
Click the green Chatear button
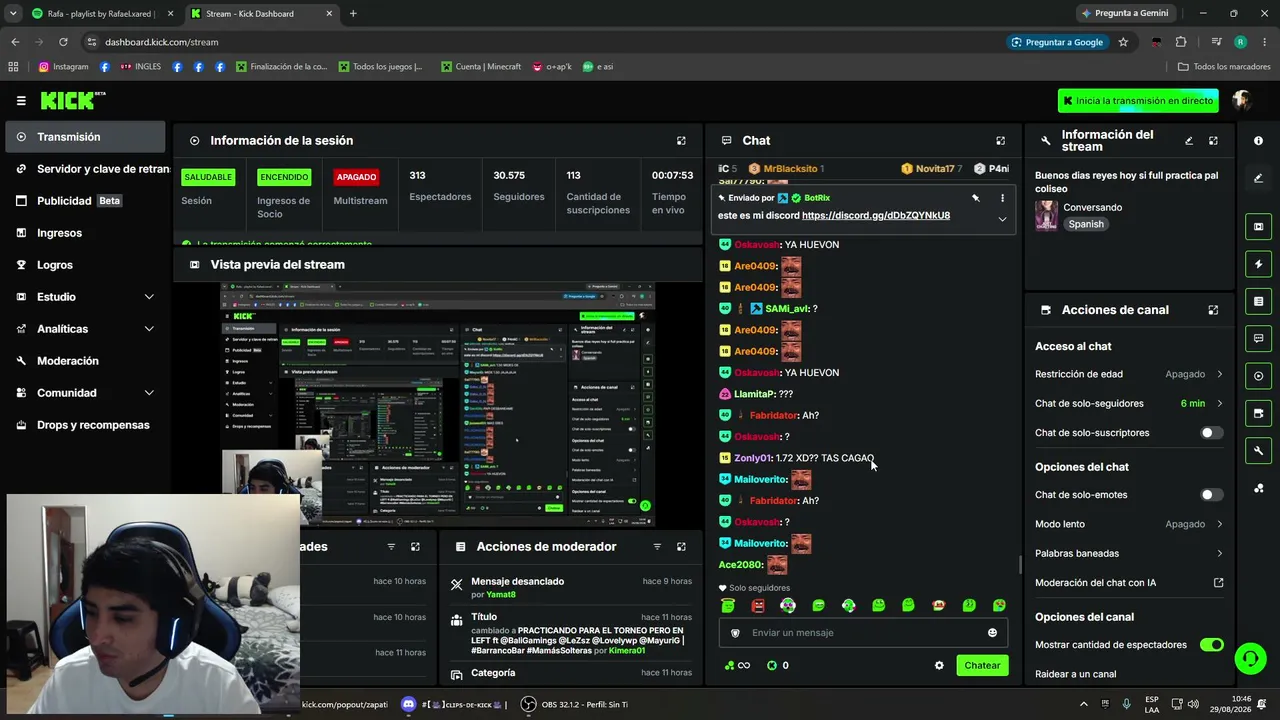tap(982, 666)
